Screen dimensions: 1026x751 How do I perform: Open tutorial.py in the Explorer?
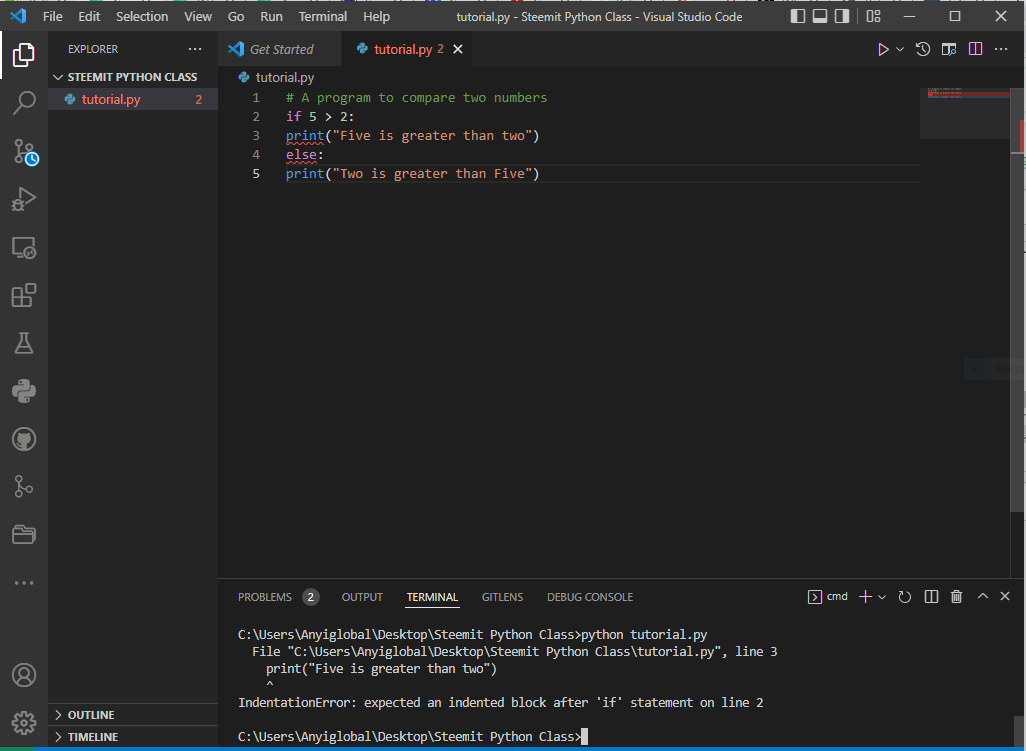[x=111, y=99]
